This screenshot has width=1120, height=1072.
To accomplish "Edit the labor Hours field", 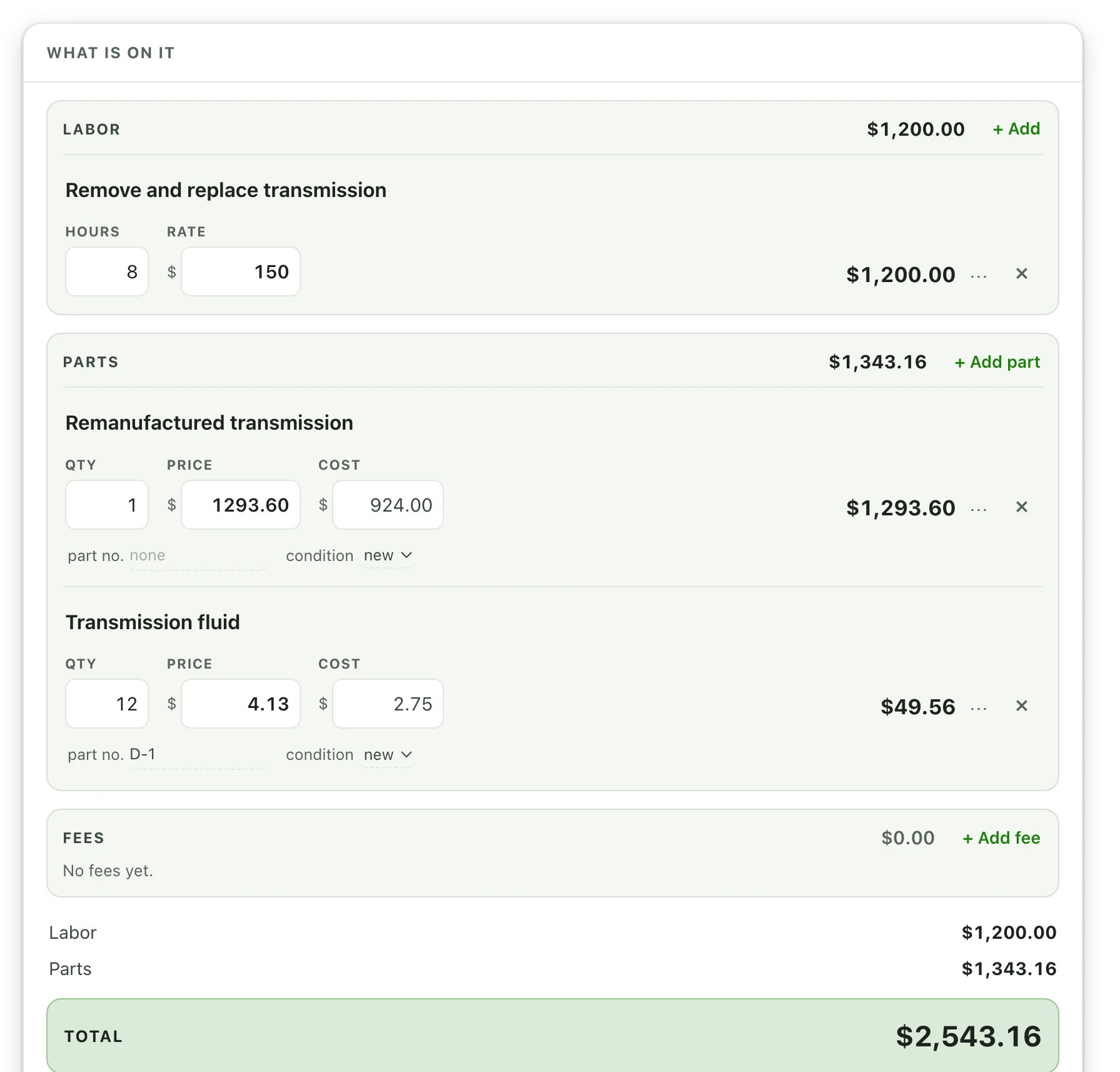I will pyautogui.click(x=107, y=271).
